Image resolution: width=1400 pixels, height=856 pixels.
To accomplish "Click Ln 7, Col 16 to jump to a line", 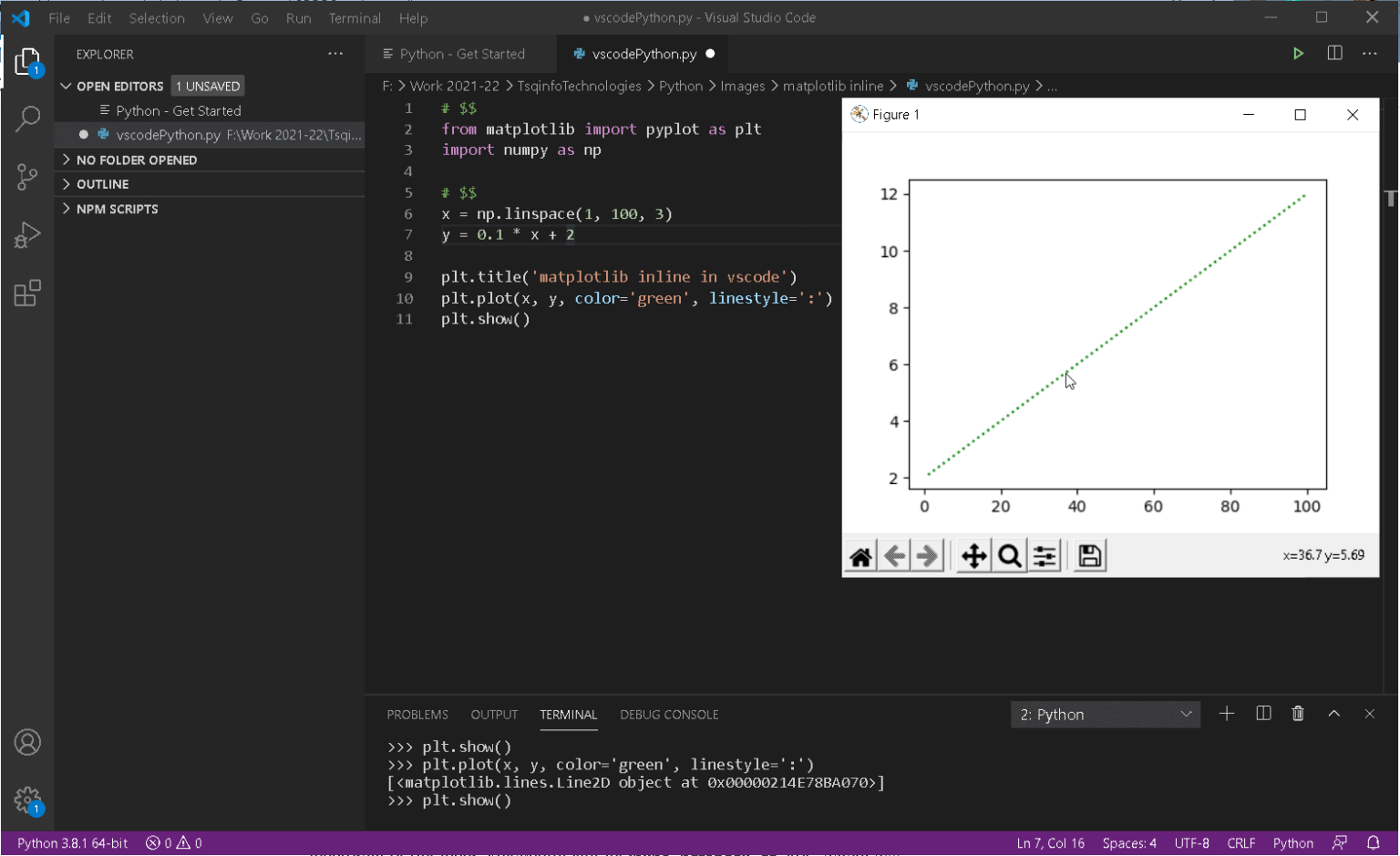I will coord(1048,842).
